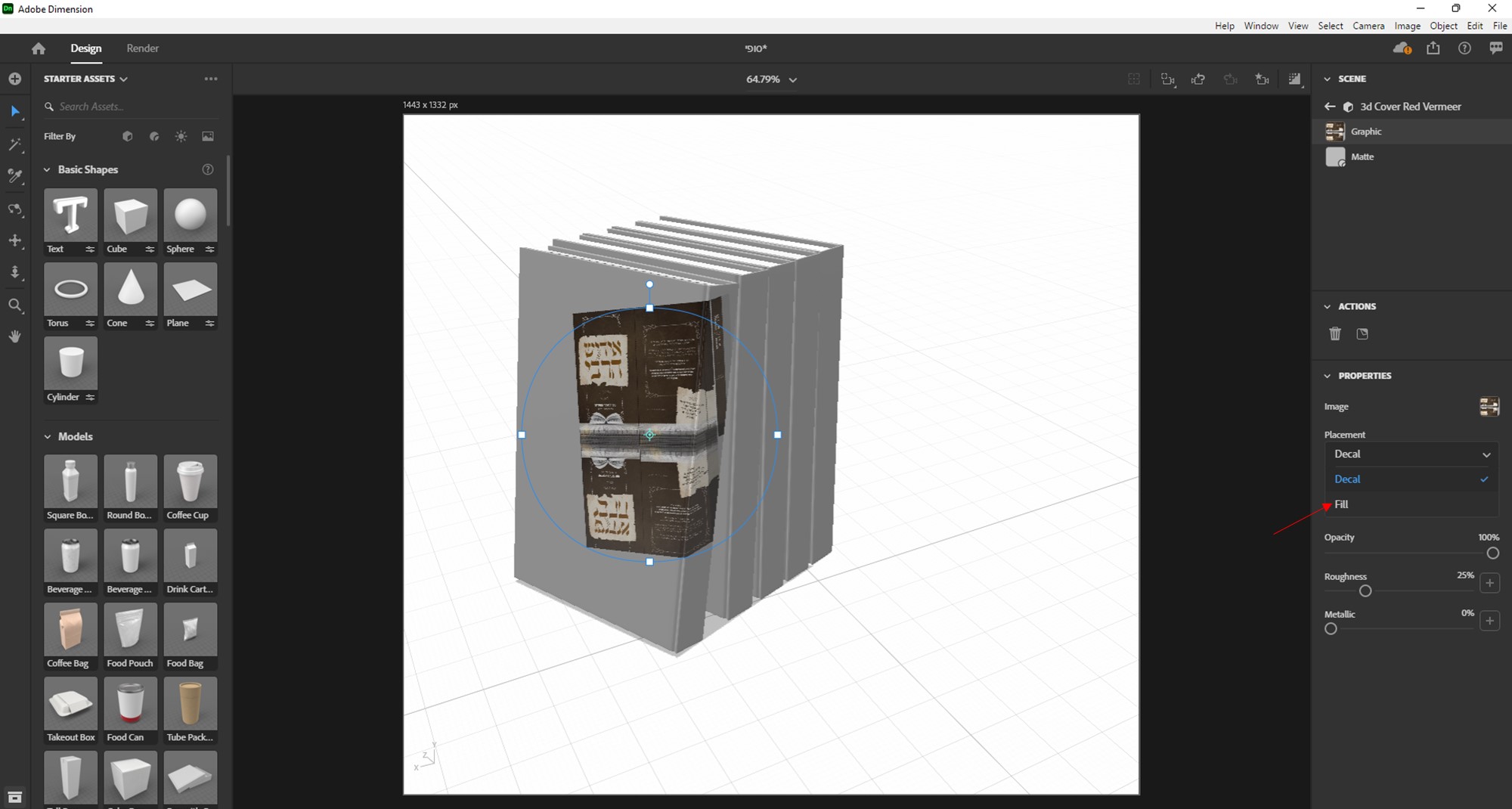Open the Select menu
The image size is (1512, 809).
click(1331, 26)
